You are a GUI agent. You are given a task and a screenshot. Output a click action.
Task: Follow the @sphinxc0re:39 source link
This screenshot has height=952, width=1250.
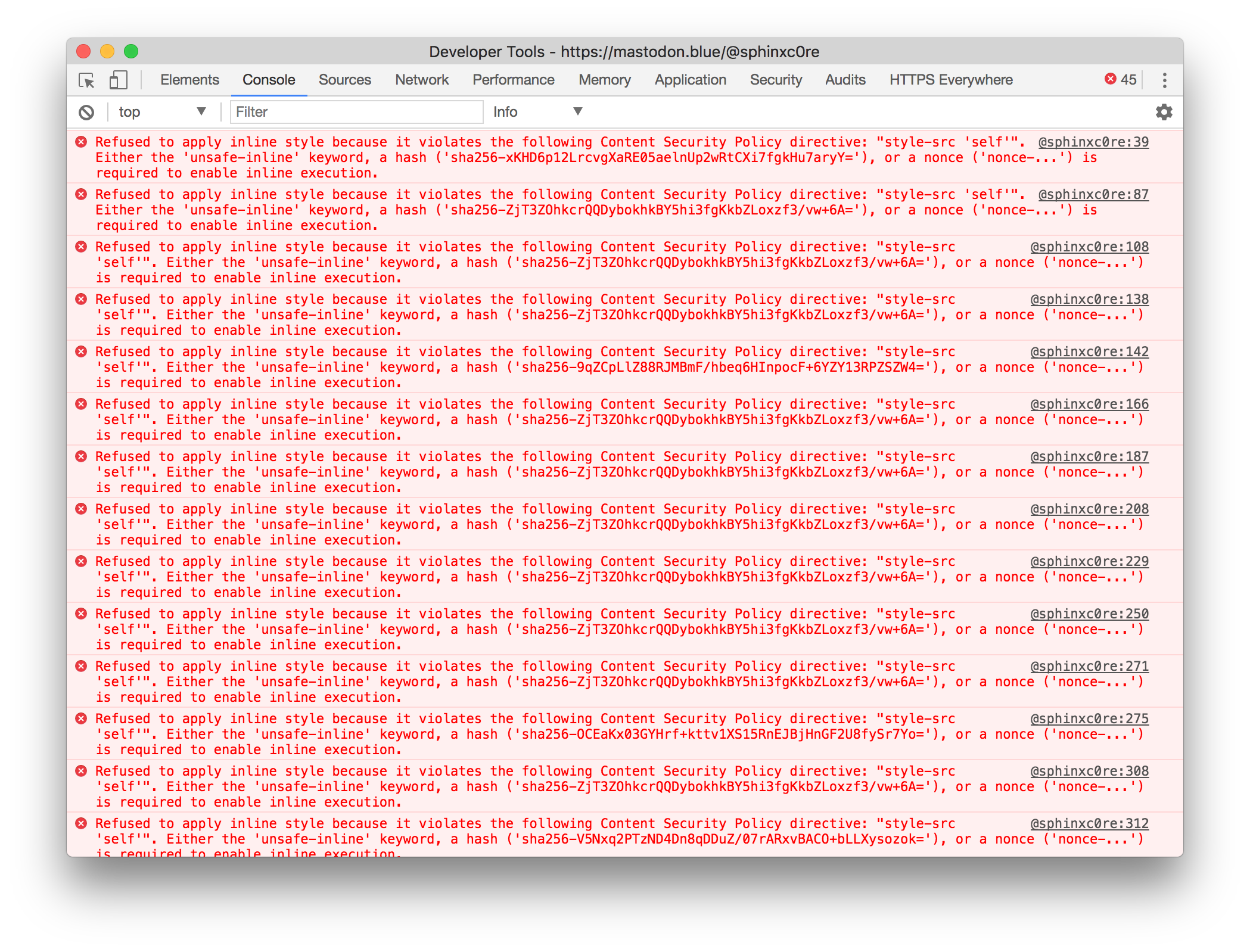coord(1093,142)
